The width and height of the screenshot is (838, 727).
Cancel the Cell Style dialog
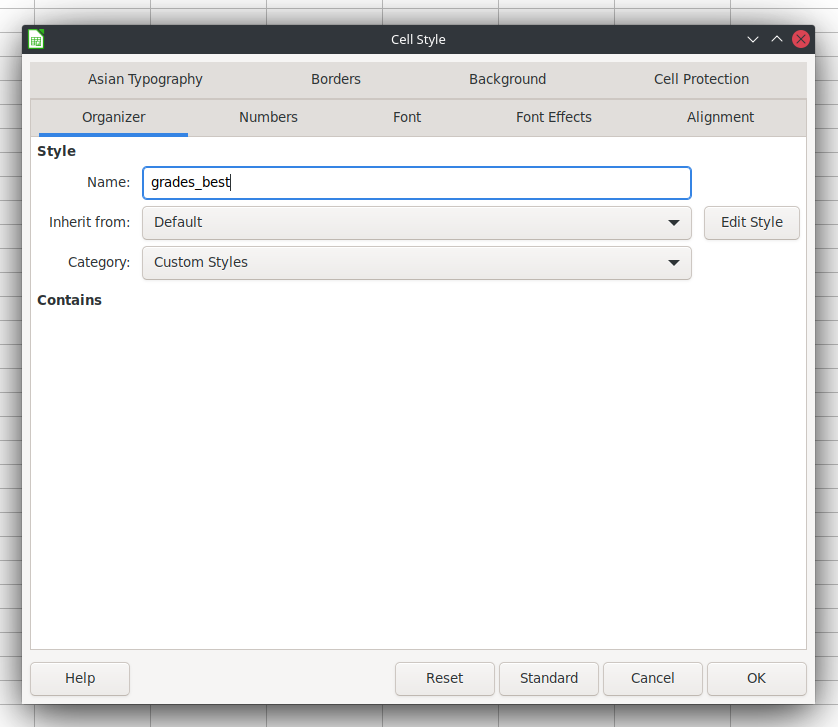[x=653, y=678]
